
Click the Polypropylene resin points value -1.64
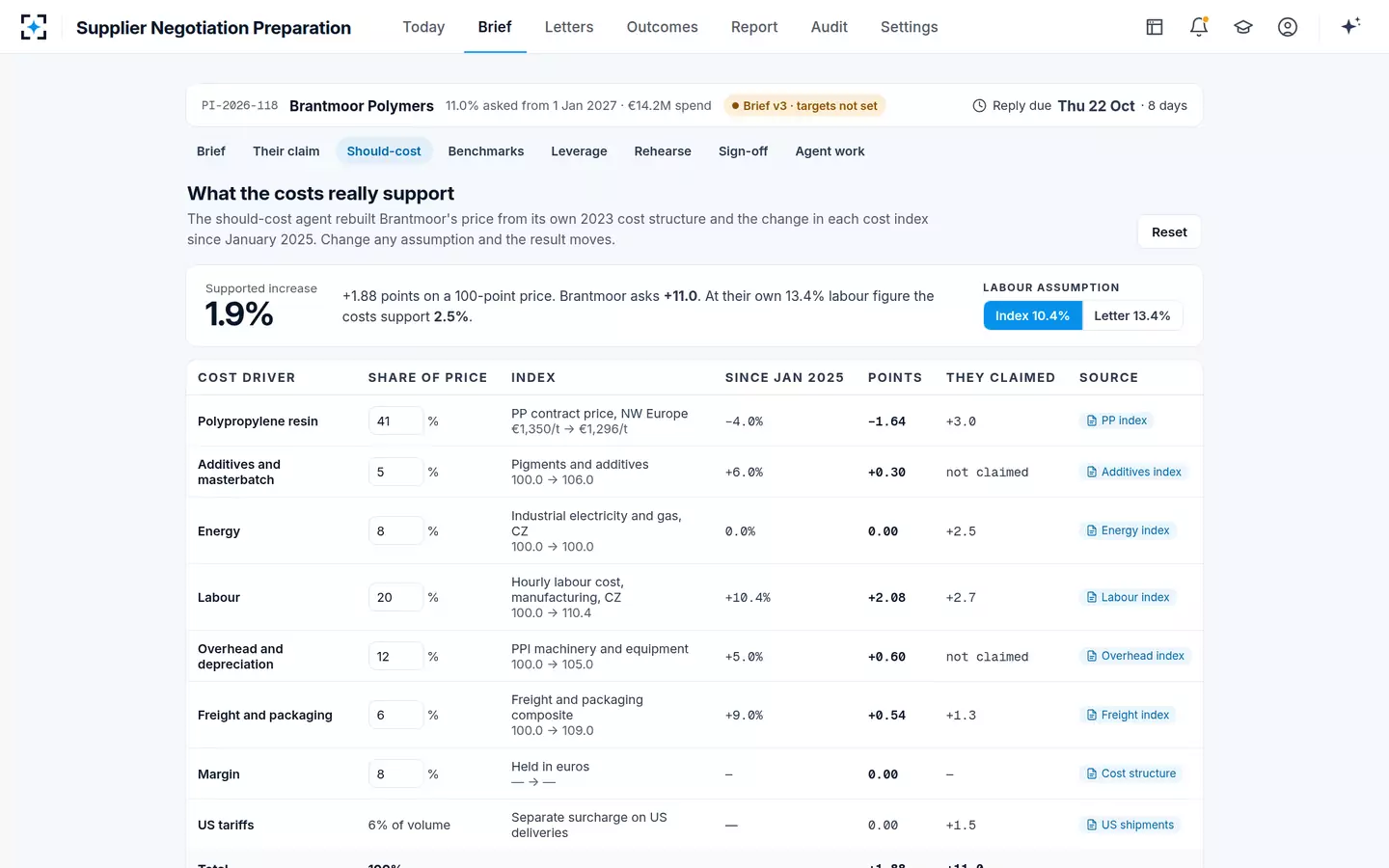[x=886, y=421]
